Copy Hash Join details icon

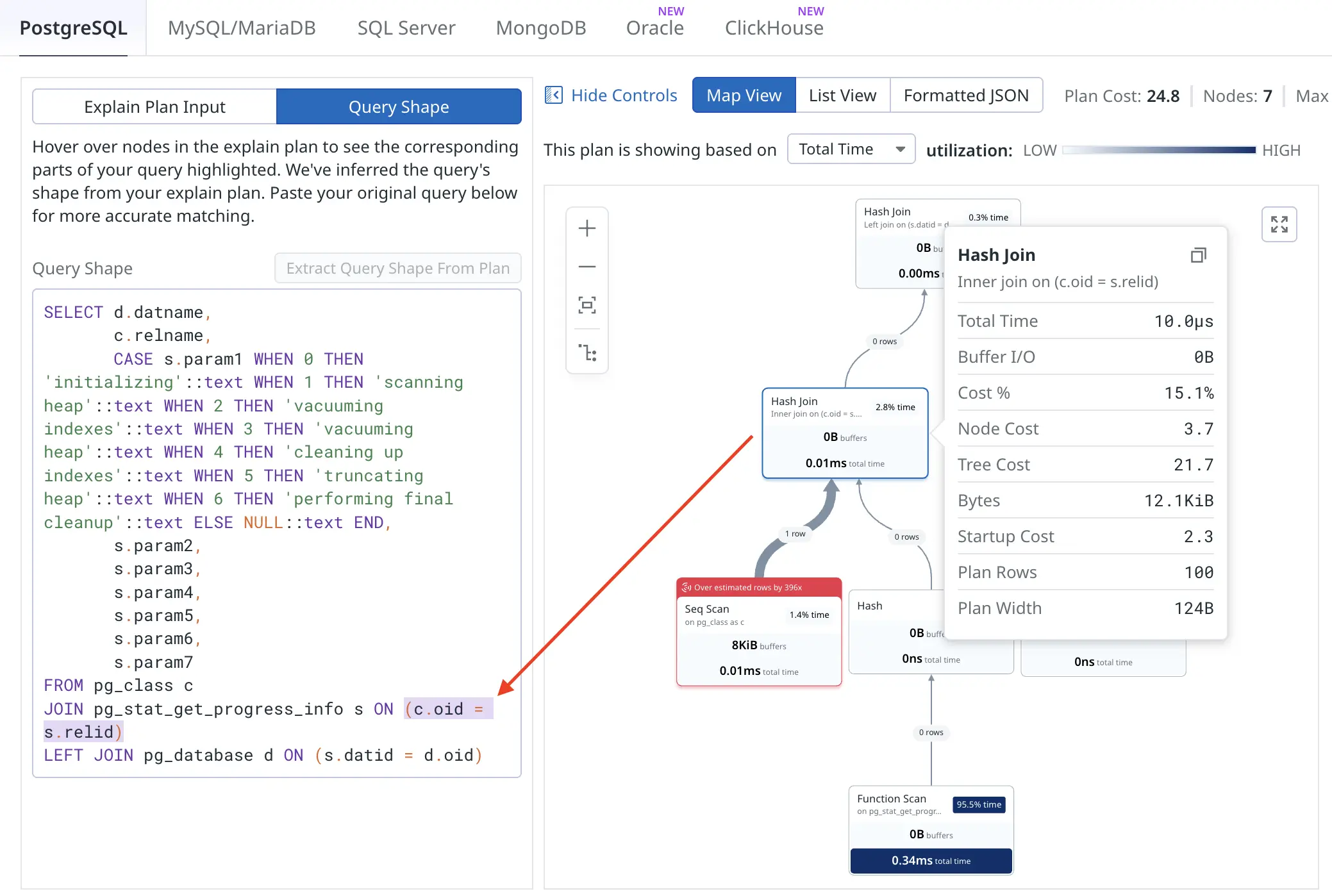pos(1198,255)
